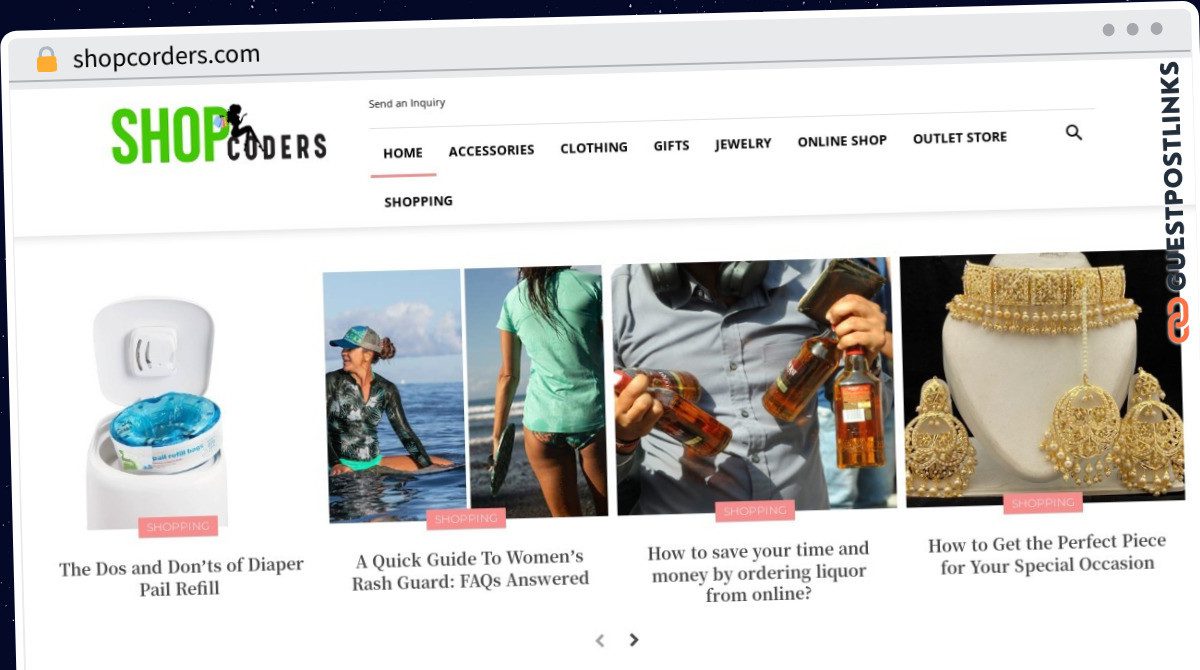
Task: Open the Online Shop menu item
Action: tap(842, 141)
